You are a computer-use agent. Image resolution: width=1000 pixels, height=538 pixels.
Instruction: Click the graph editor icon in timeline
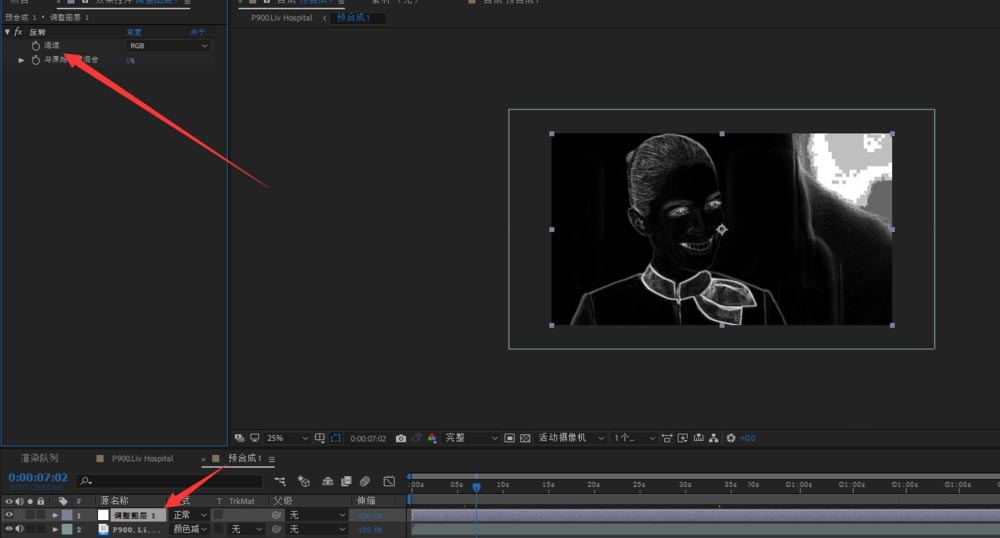click(x=389, y=481)
